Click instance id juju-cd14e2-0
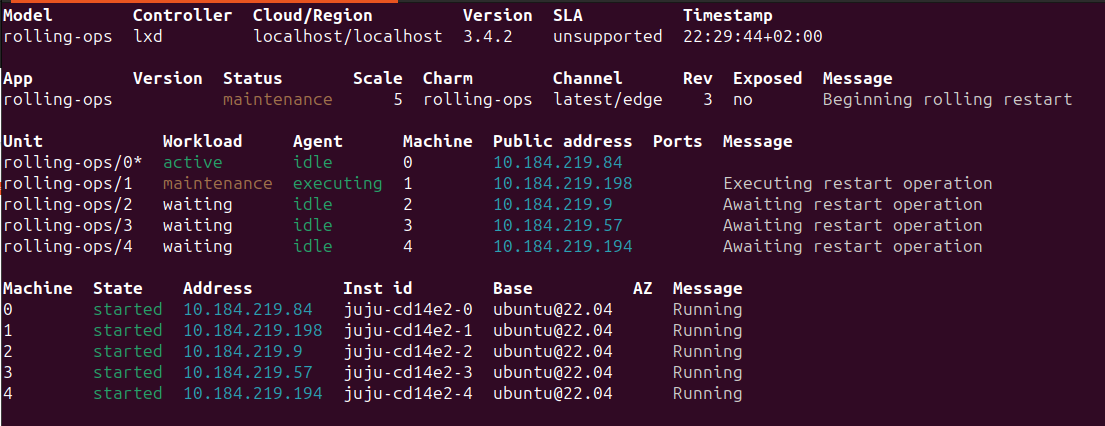This screenshot has height=426, width=1105. pyautogui.click(x=407, y=310)
